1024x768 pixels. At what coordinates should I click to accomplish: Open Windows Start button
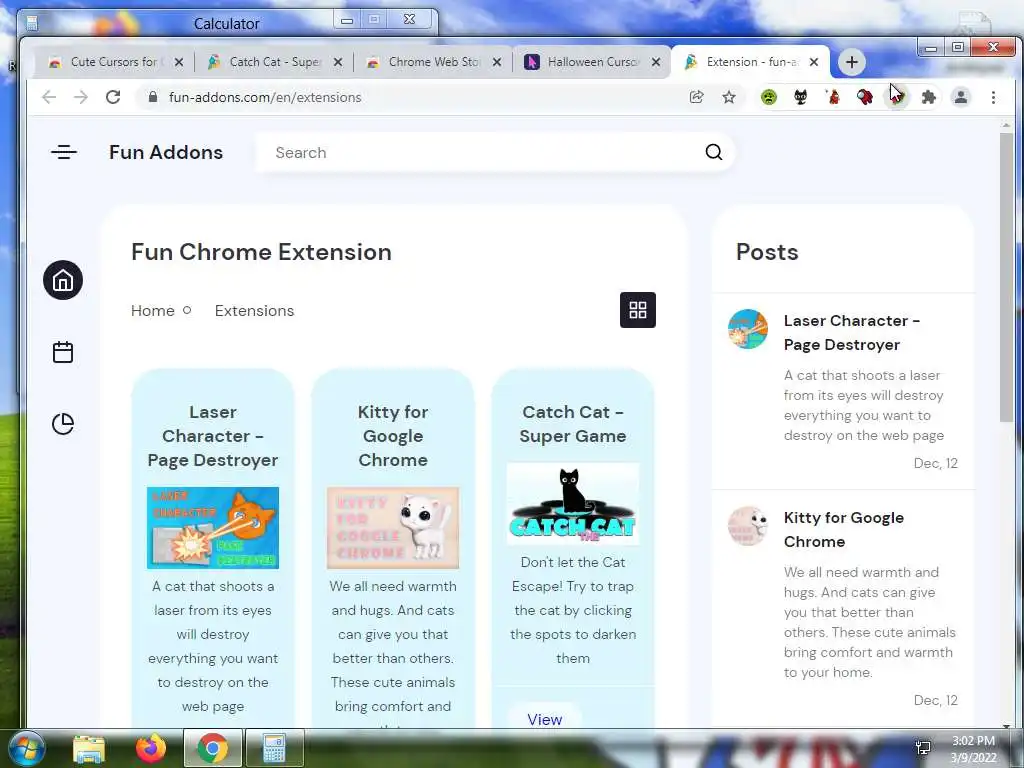pyautogui.click(x=25, y=748)
